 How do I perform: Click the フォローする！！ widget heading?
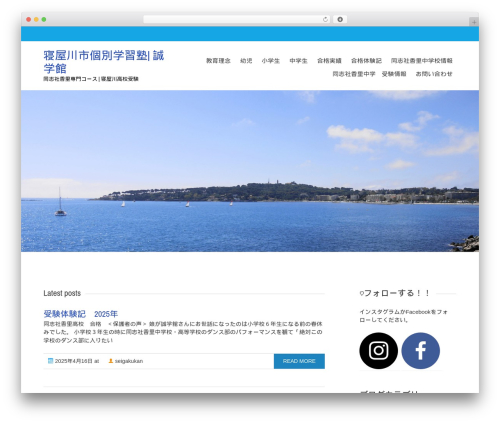click(x=395, y=293)
